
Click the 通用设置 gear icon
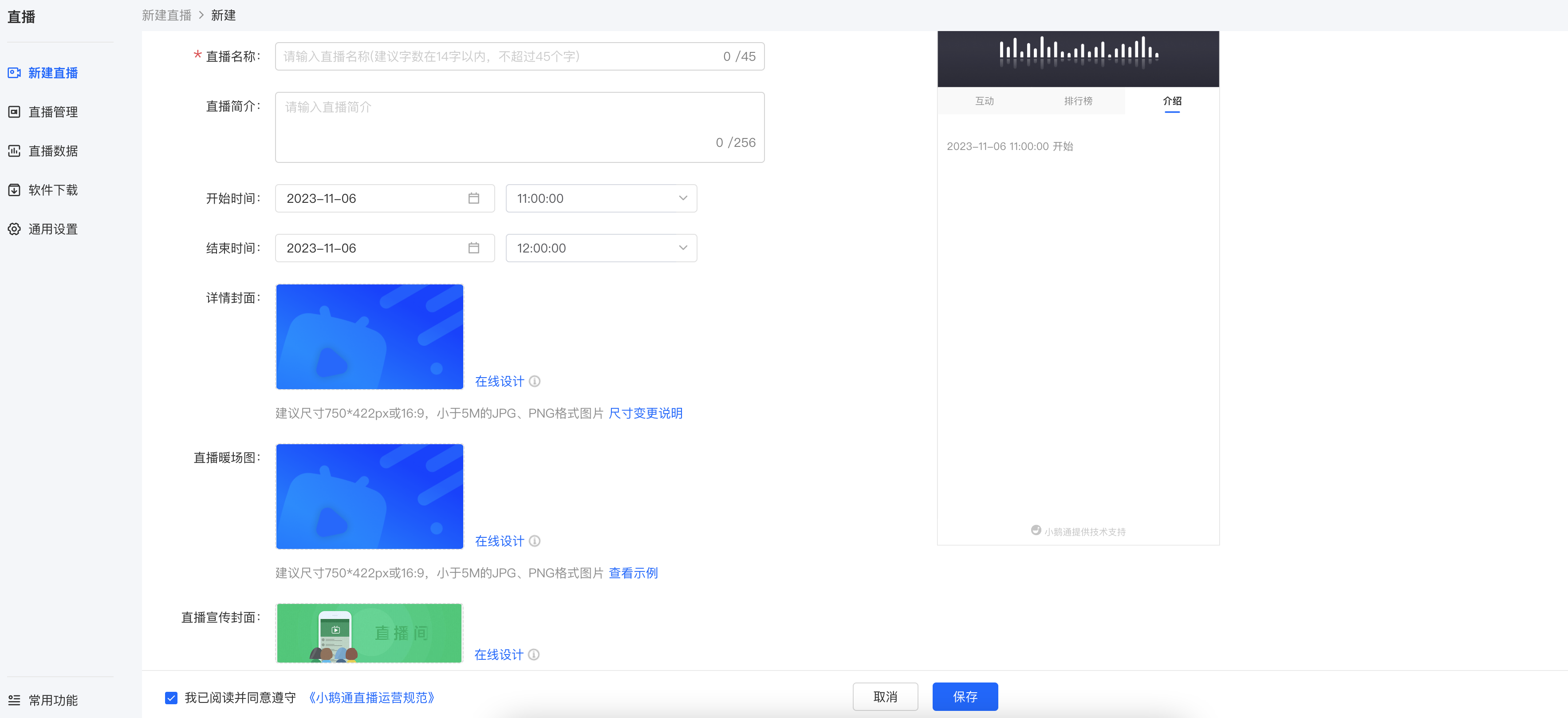tap(14, 229)
